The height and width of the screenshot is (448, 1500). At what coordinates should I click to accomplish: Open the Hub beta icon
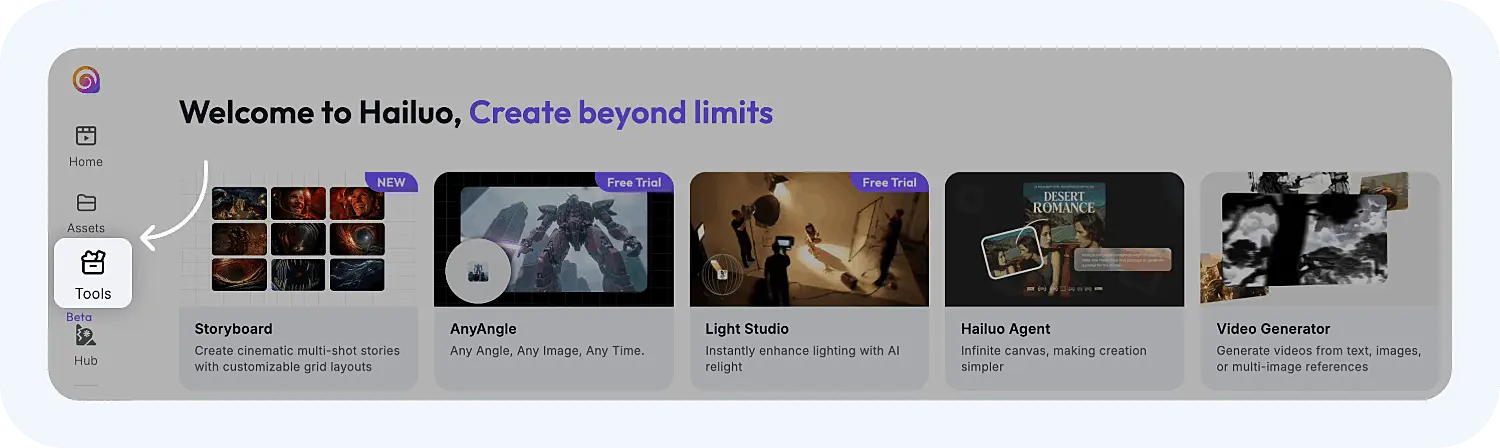tap(86, 336)
